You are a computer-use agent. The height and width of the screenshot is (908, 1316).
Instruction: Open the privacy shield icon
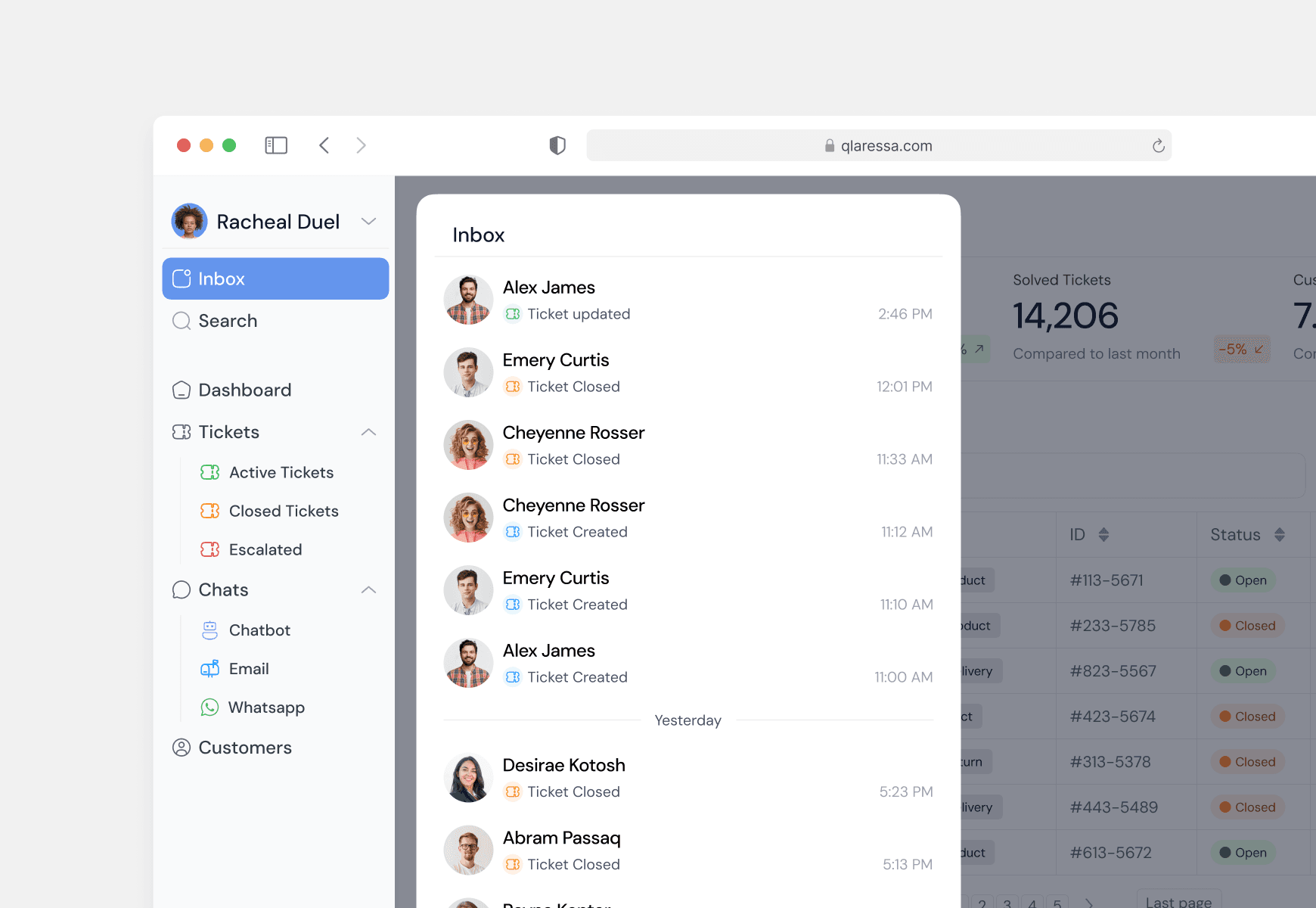pyautogui.click(x=557, y=145)
